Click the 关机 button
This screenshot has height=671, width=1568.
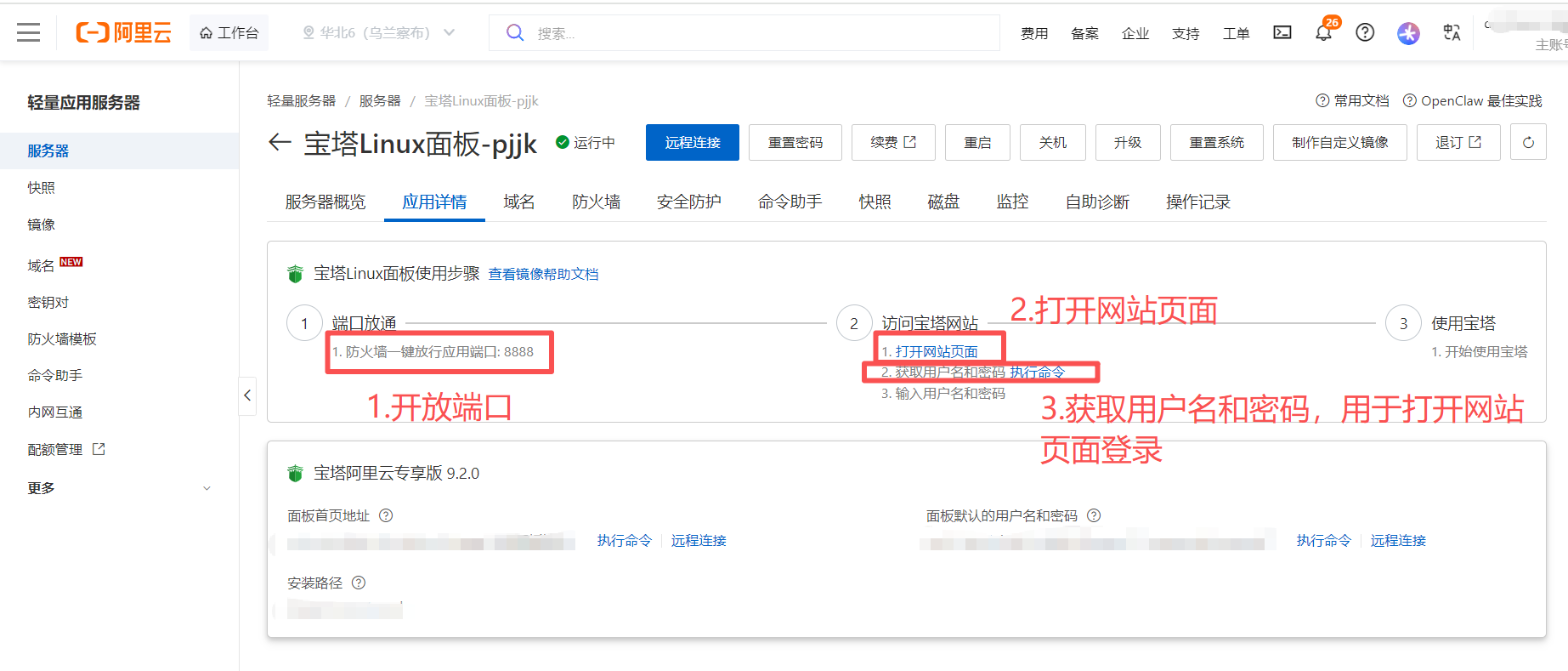click(x=1053, y=142)
